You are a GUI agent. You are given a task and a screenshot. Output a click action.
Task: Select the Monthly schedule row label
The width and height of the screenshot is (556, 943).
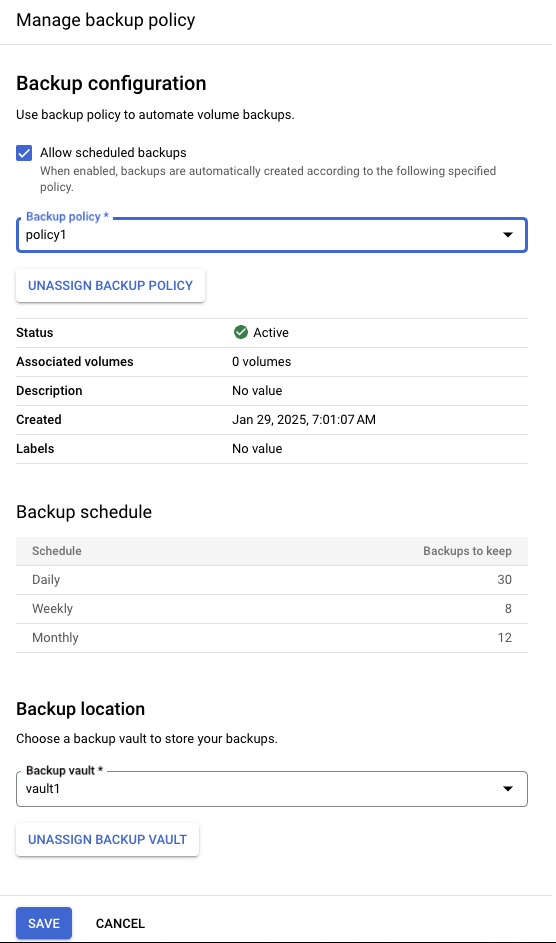[x=55, y=637]
